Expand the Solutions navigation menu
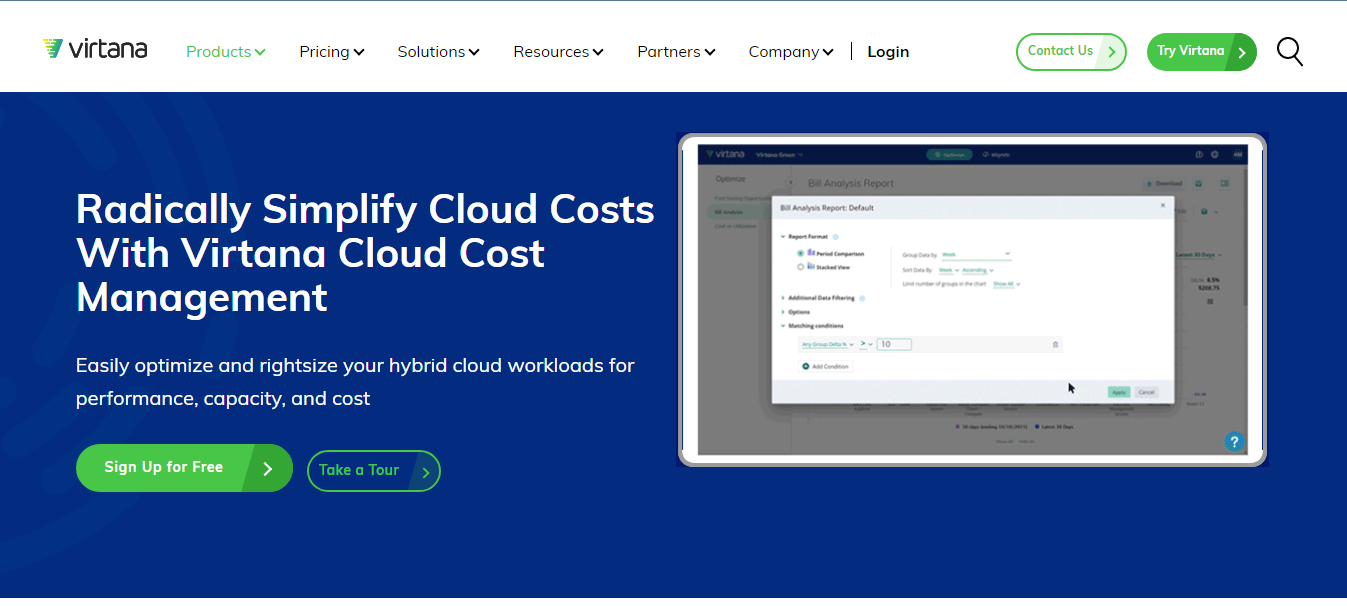The height and width of the screenshot is (606, 1347). pyautogui.click(x=439, y=52)
